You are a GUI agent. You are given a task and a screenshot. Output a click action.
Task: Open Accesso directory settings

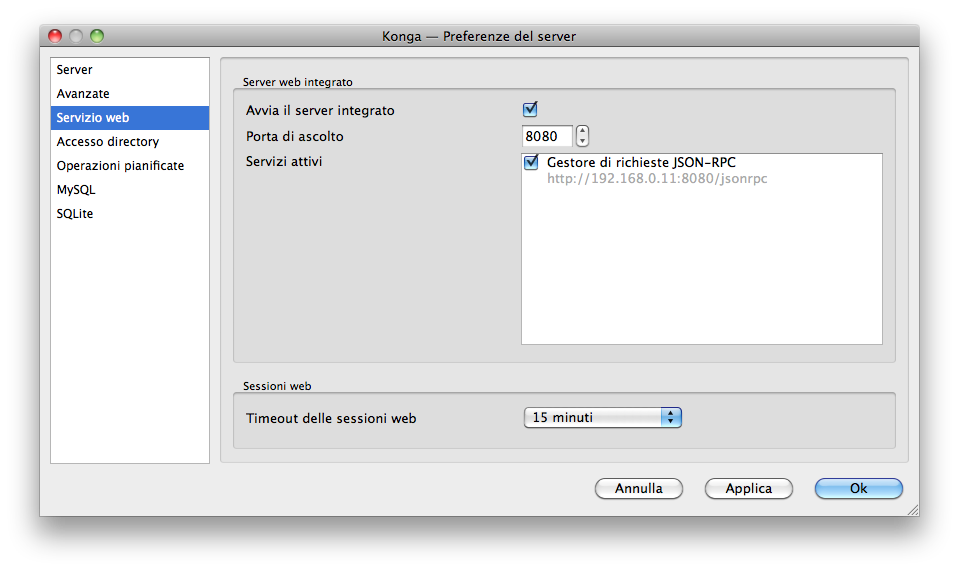pos(107,142)
